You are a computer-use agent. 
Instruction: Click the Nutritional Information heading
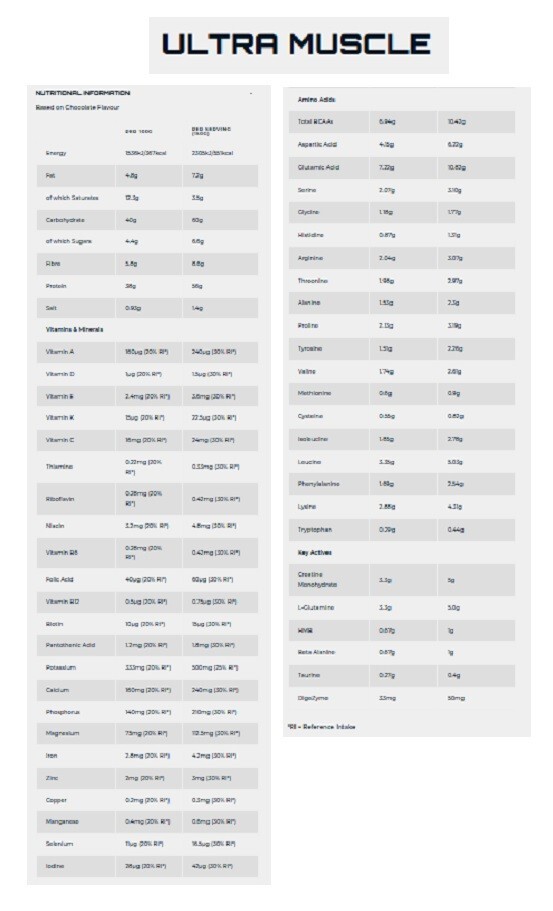83,93
